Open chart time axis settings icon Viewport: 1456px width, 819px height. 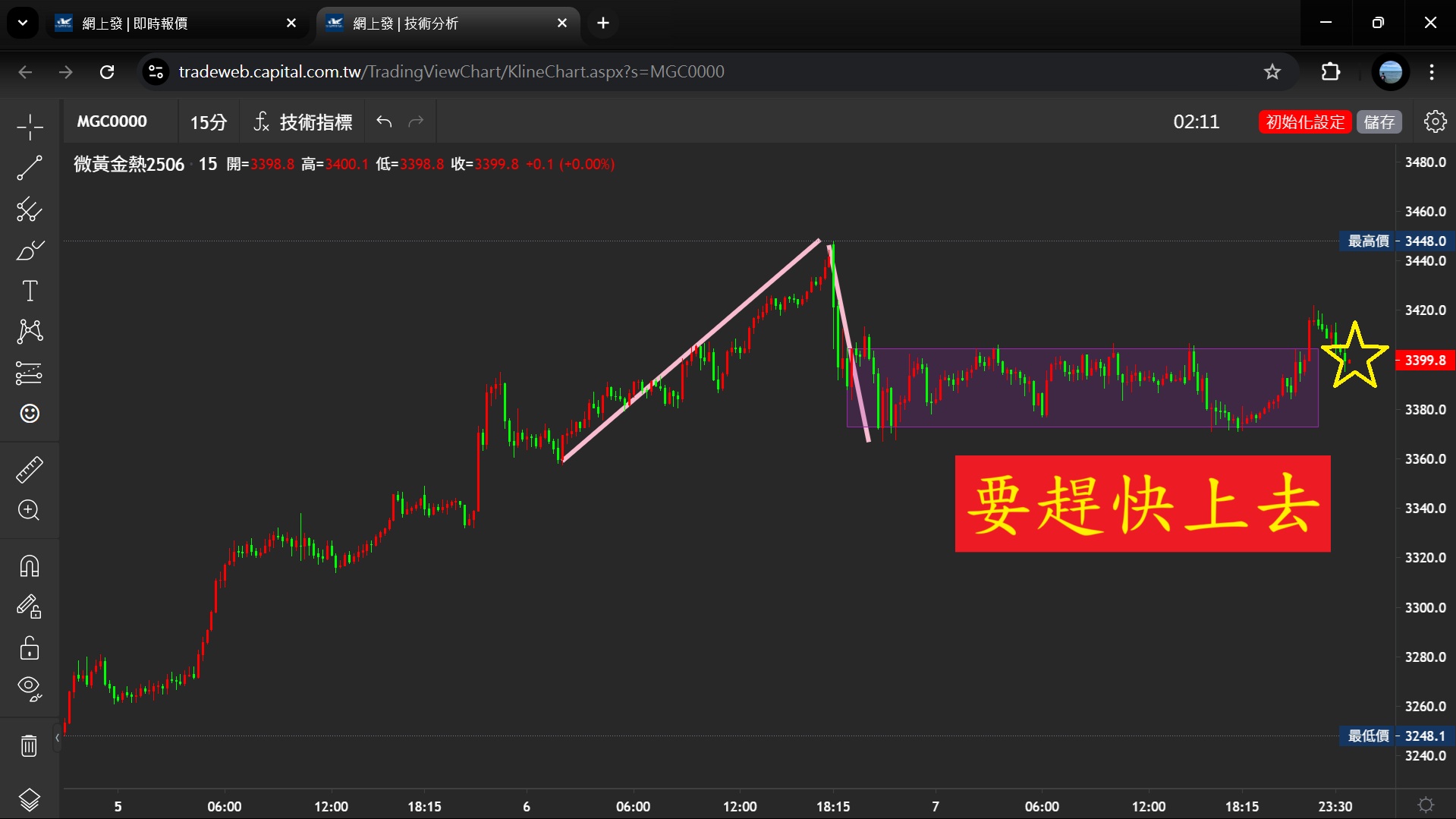pos(1426,805)
